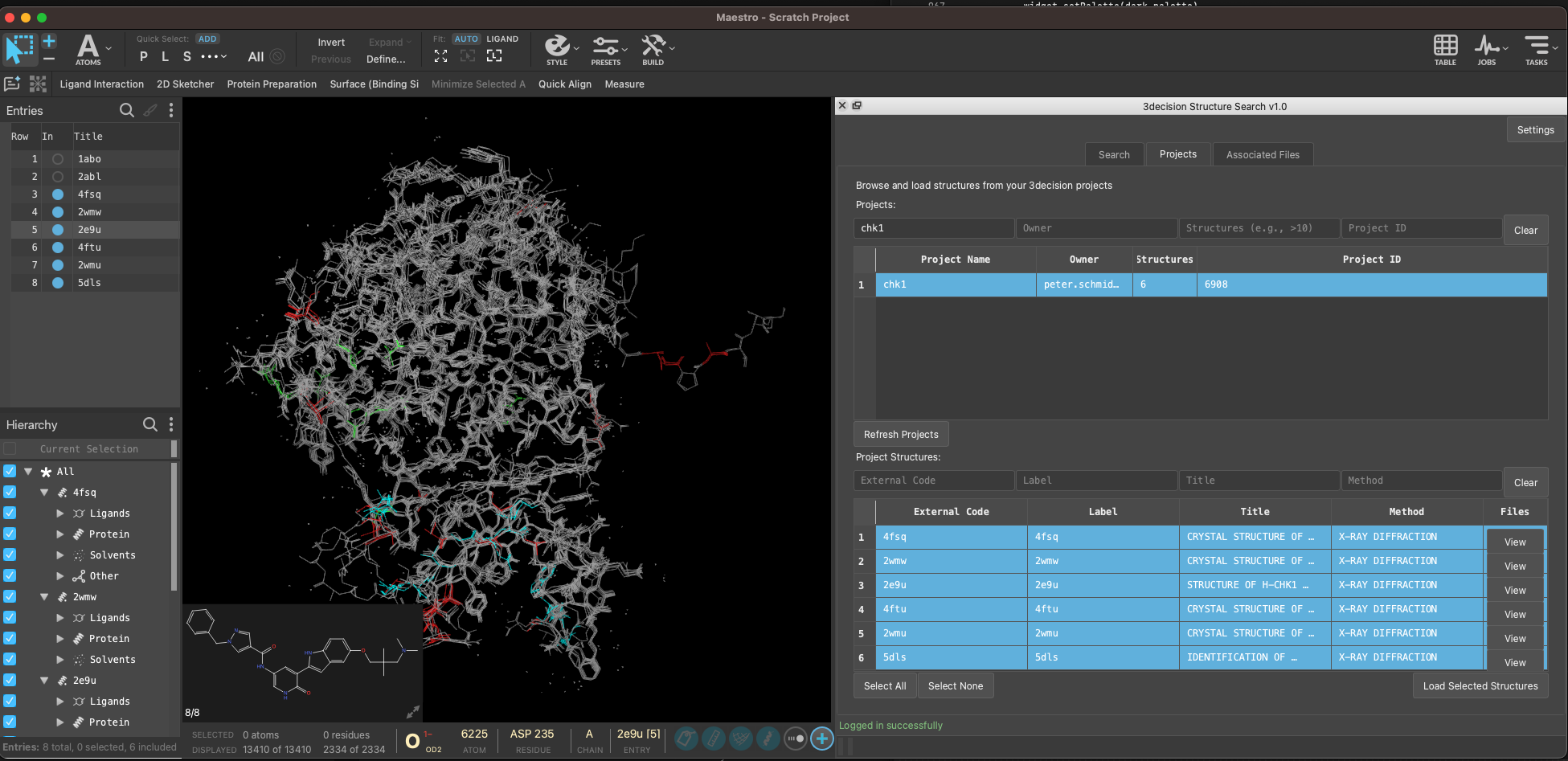
Task: Open the 2D Sketcher tool
Action: coord(186,84)
